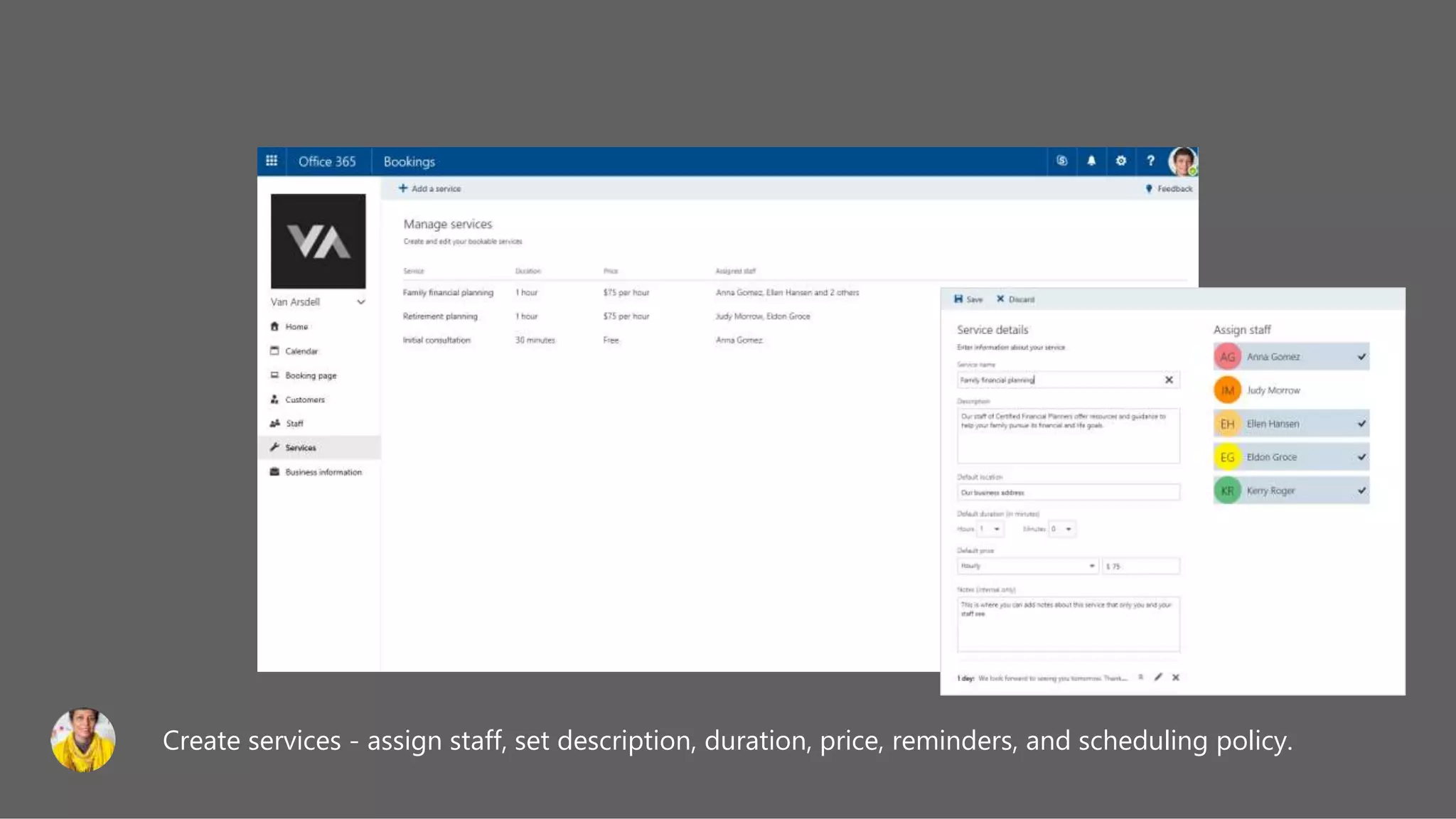1456x819 pixels.
Task: Click Add a service
Action: [429, 189]
